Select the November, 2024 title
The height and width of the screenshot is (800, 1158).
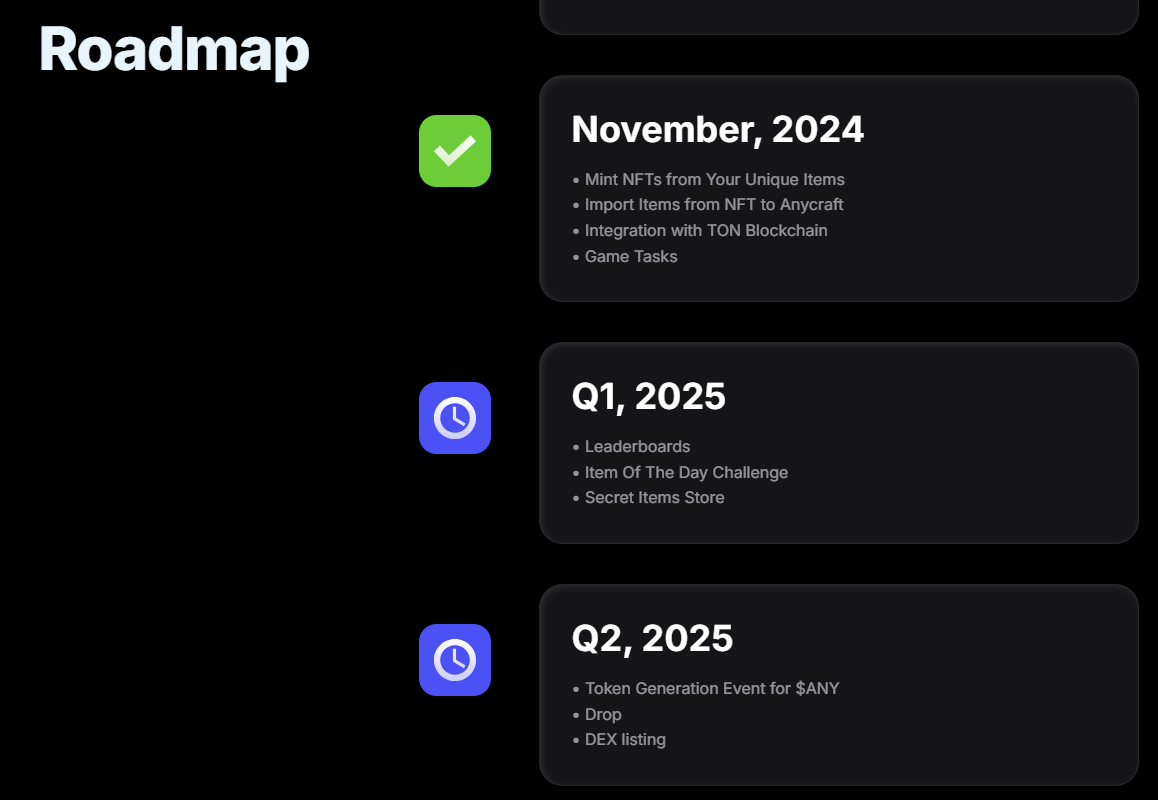click(x=717, y=130)
